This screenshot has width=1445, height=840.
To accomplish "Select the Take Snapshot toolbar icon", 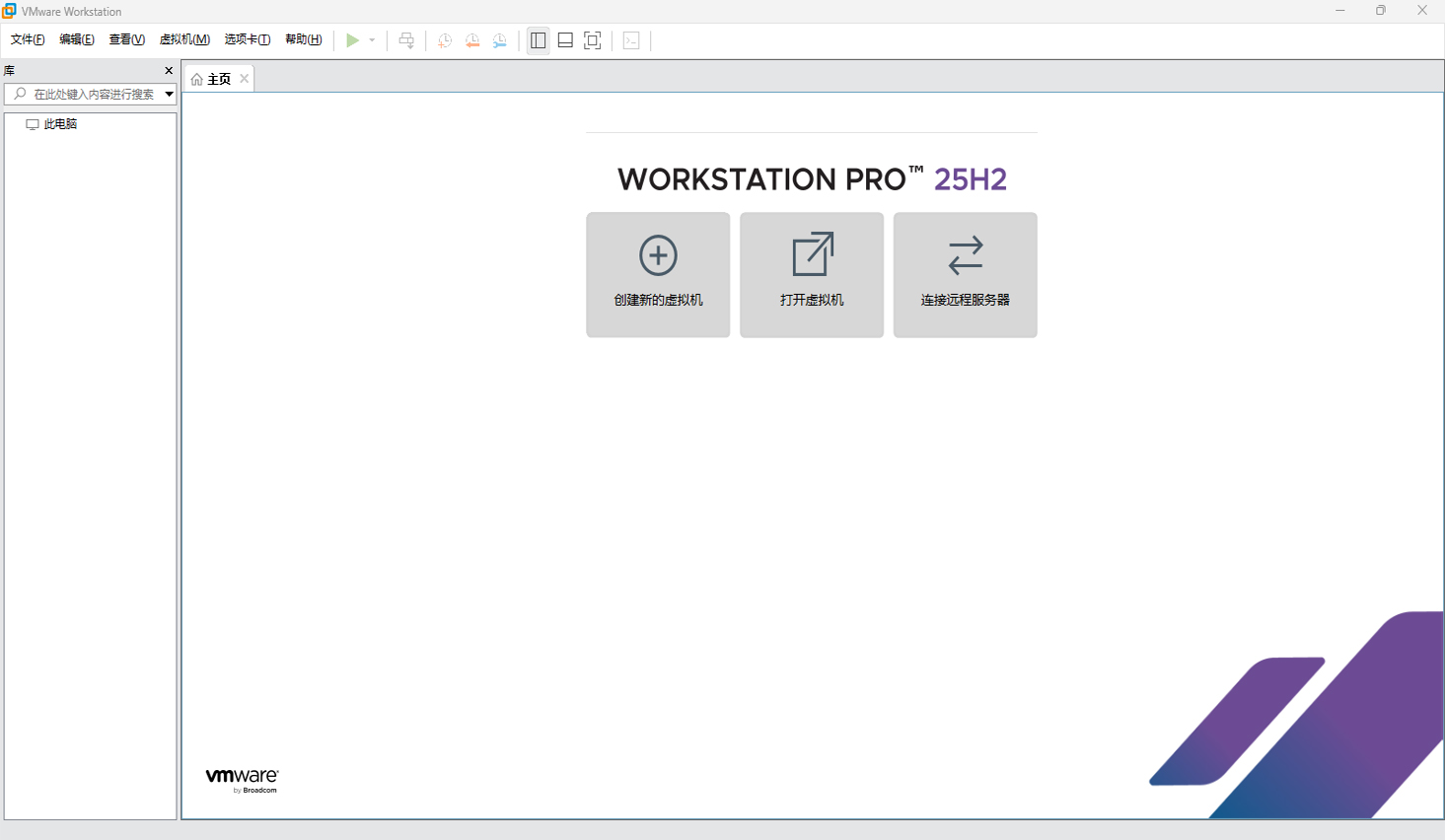I will tap(445, 40).
